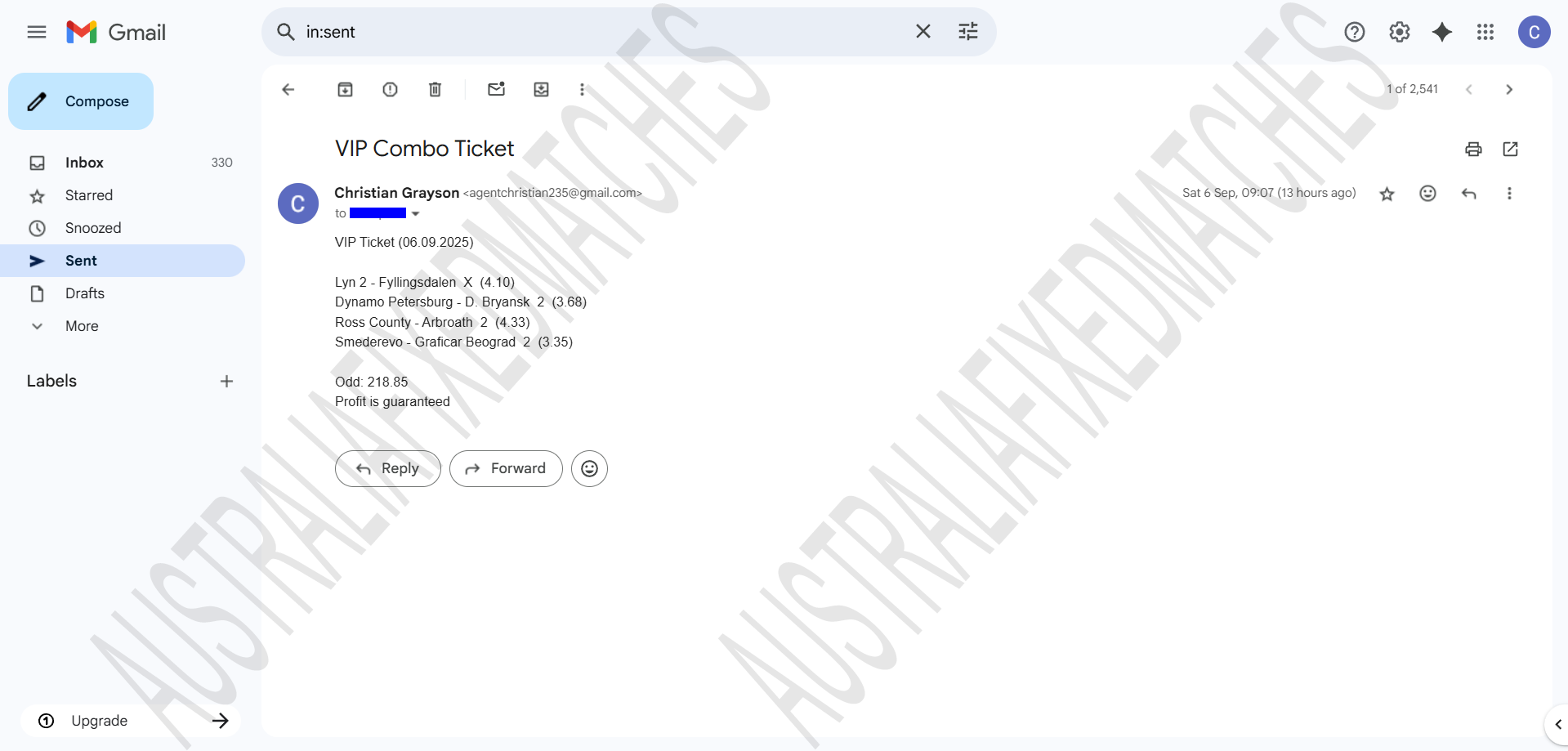Add emoji reaction beside Forward
This screenshot has width=1568, height=751.
pos(589,468)
